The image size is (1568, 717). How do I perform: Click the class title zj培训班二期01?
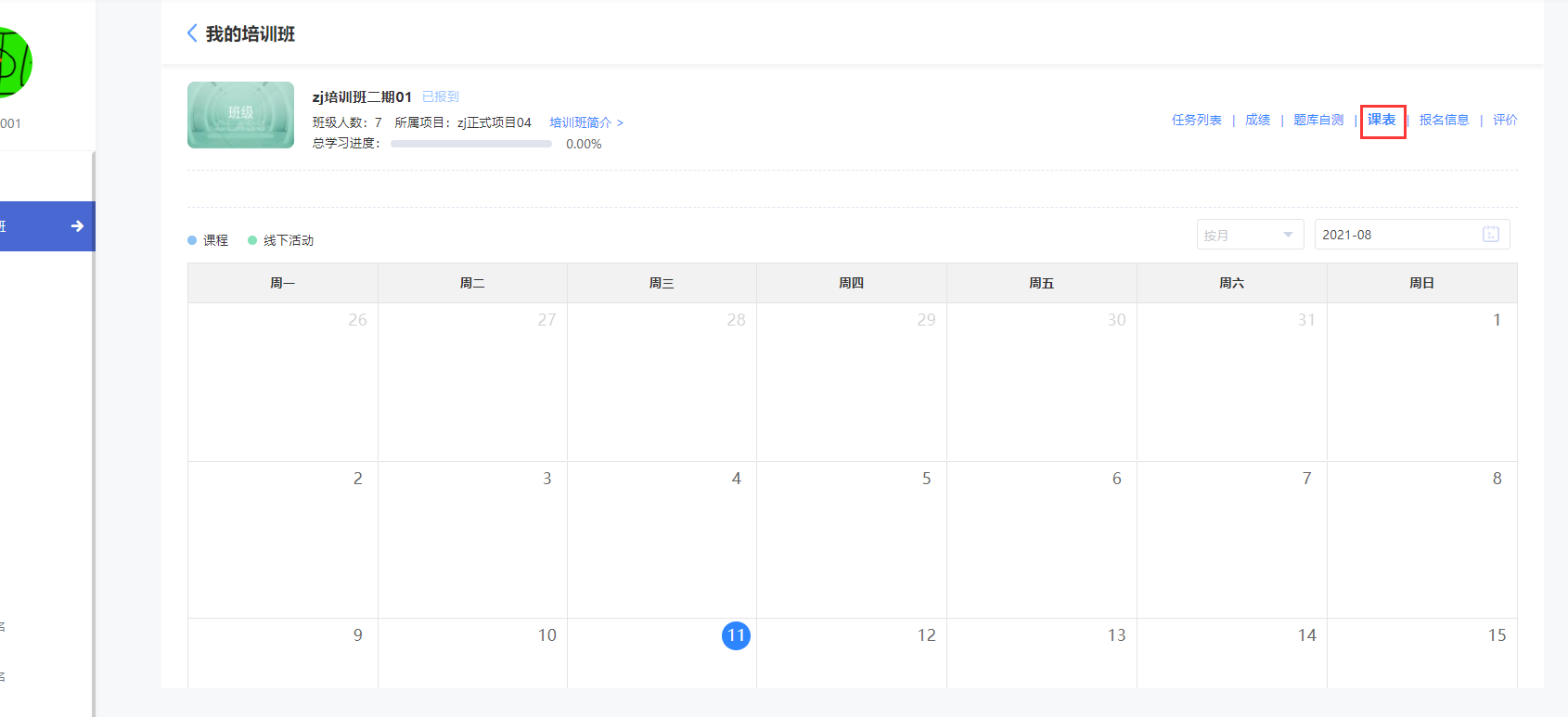coord(362,96)
